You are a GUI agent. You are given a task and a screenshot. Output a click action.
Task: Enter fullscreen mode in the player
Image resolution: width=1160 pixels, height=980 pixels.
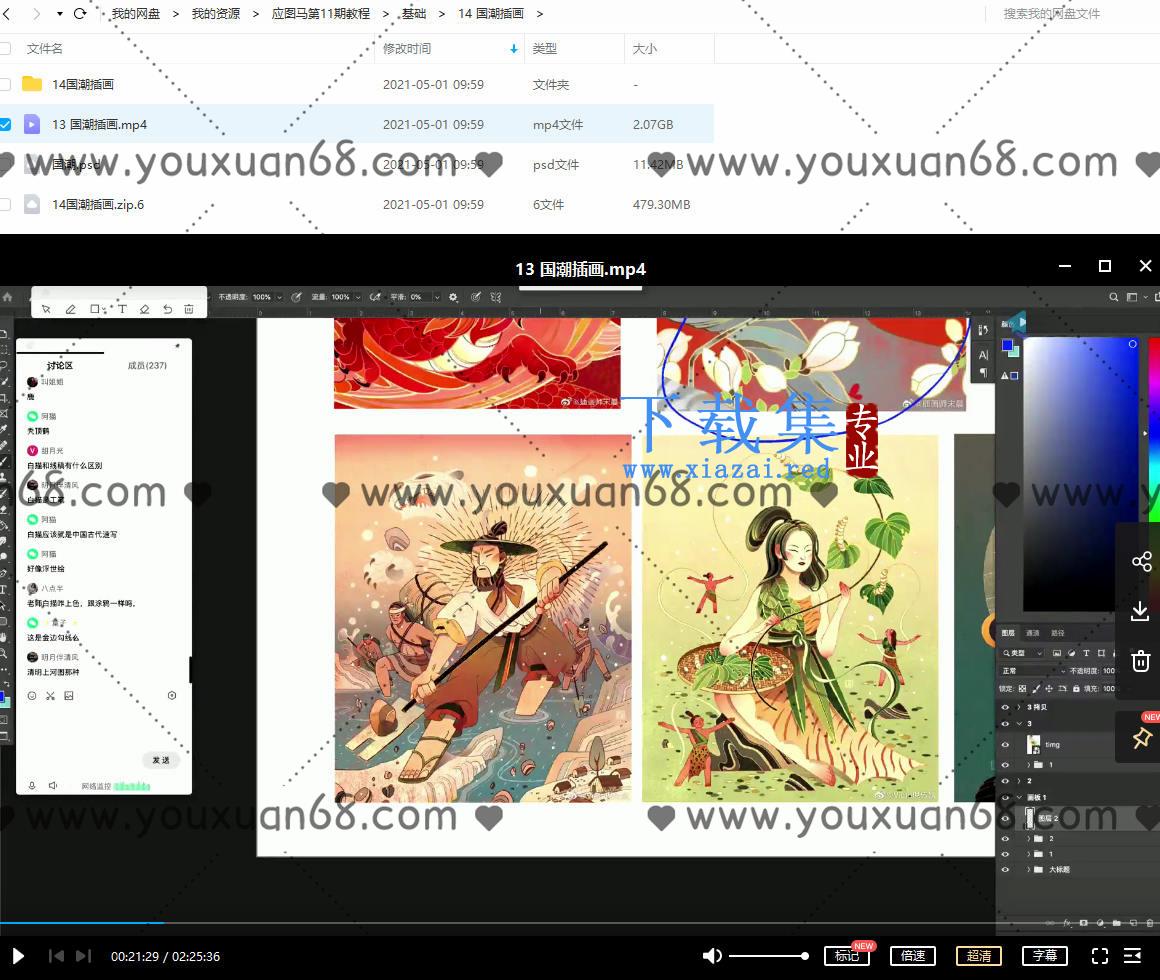click(x=1100, y=956)
